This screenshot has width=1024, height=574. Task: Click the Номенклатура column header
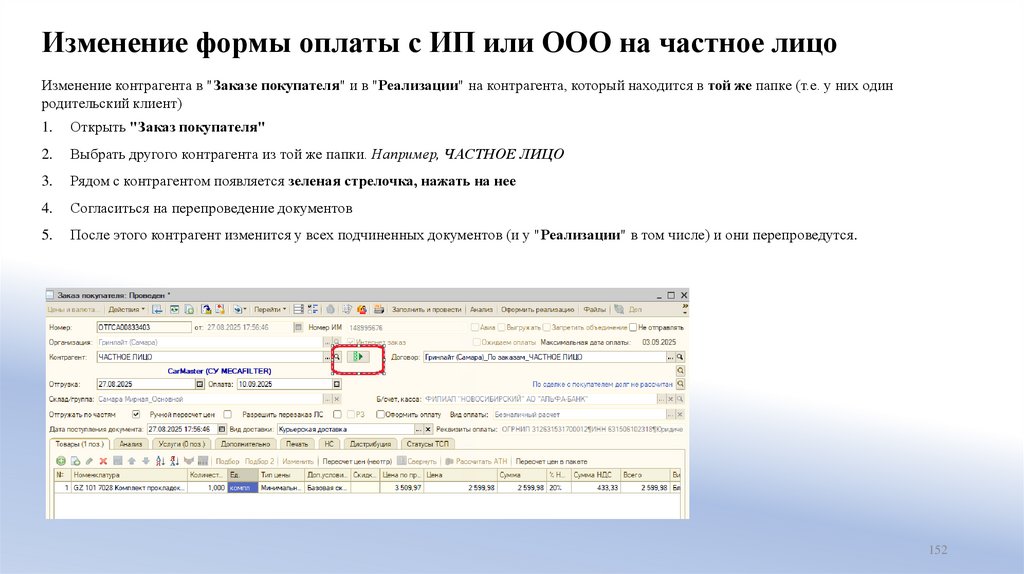tap(129, 475)
